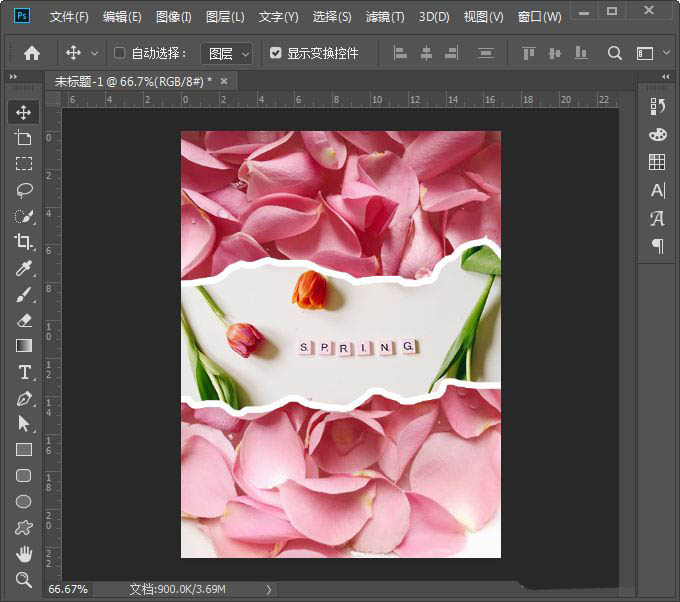Select the Lasso tool

point(23,190)
